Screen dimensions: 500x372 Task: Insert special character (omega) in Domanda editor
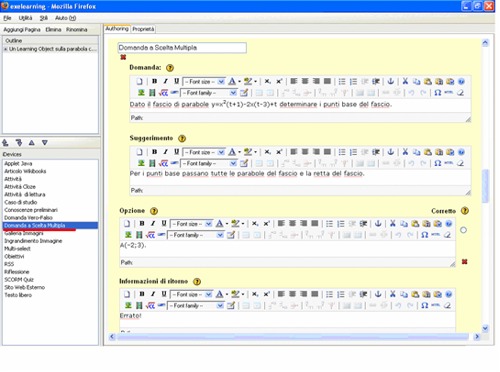438,93
